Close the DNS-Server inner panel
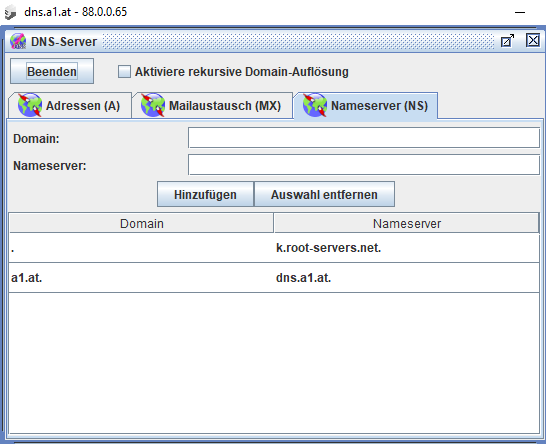Image resolution: width=546 pixels, height=444 pixels. pyautogui.click(x=533, y=40)
